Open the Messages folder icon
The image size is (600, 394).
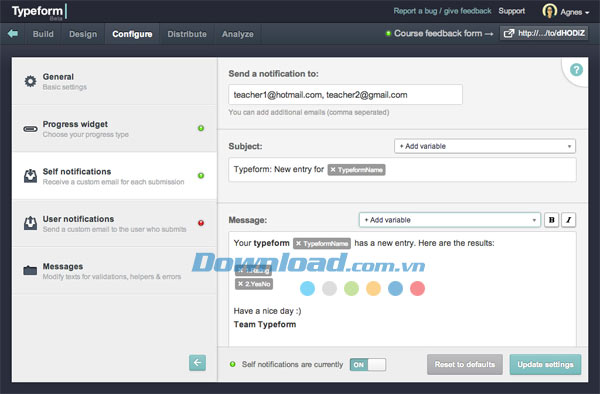coord(30,270)
